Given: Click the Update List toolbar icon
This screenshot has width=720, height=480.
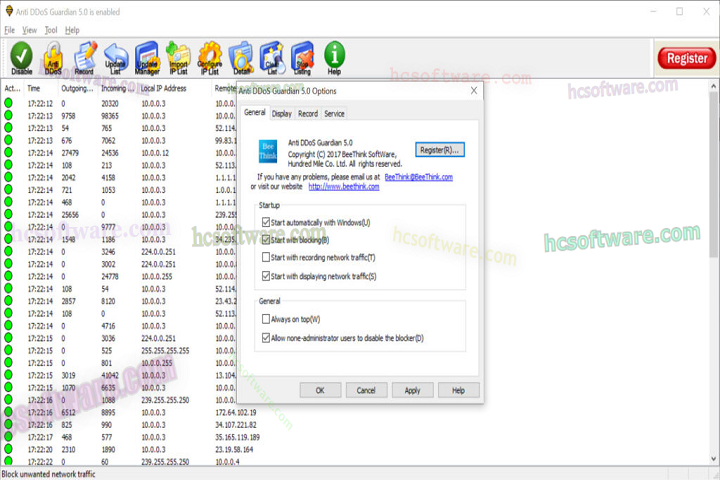Looking at the screenshot, I should pyautogui.click(x=116, y=58).
